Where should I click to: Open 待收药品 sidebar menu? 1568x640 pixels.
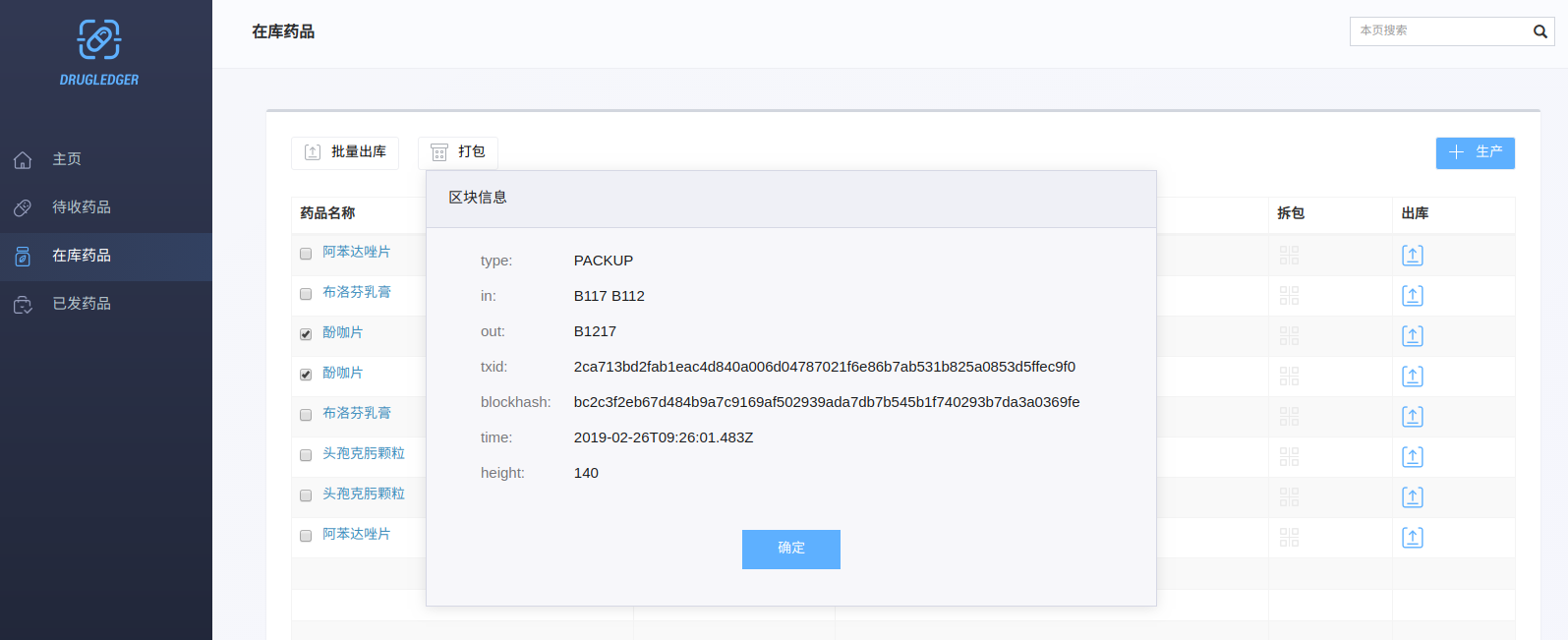[81, 207]
